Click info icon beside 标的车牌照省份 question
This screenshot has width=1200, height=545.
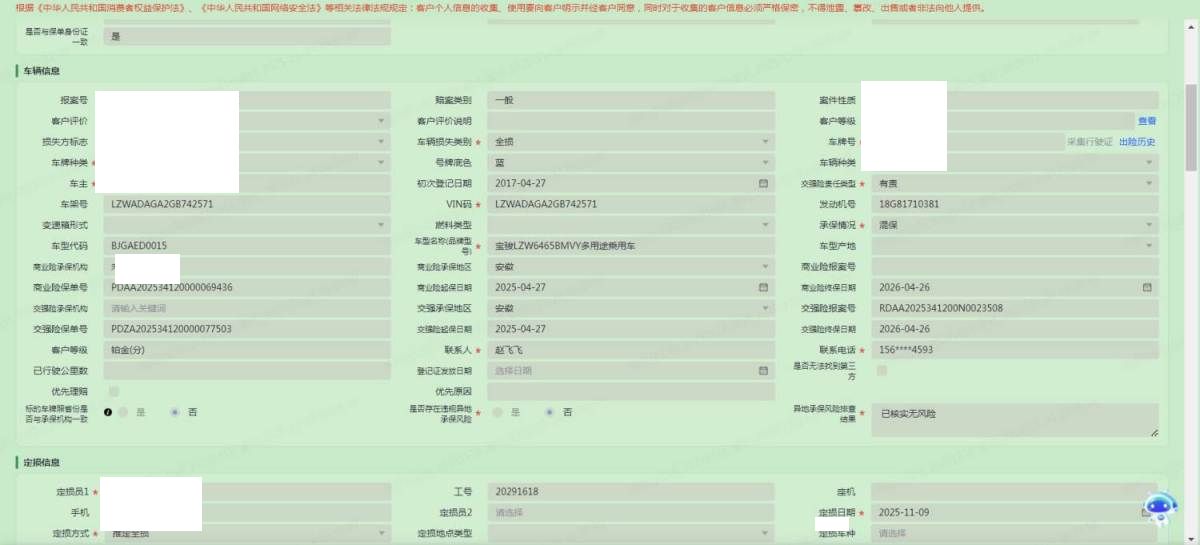pyautogui.click(x=108, y=412)
